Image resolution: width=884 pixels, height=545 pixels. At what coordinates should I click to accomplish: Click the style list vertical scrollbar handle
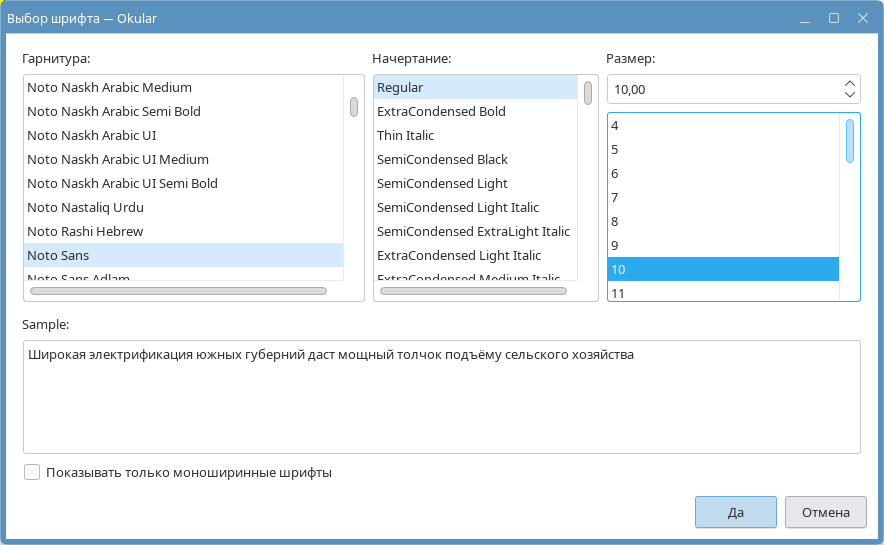click(x=588, y=93)
